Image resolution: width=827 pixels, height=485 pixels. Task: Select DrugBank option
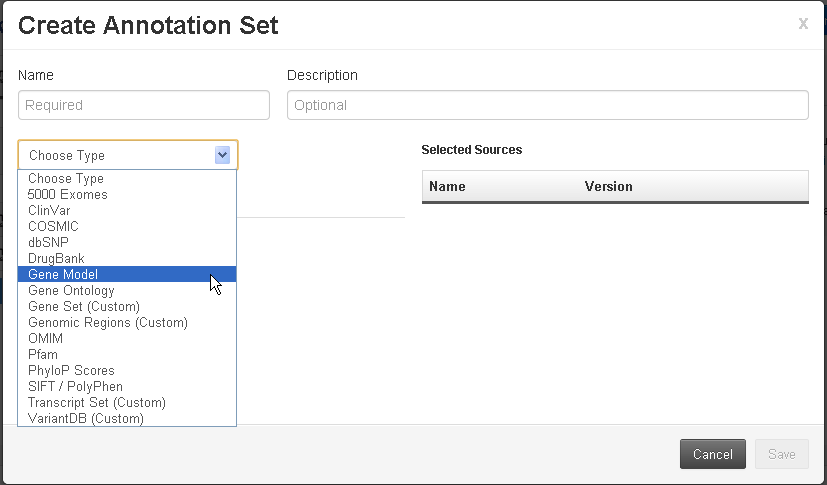[x=57, y=259]
